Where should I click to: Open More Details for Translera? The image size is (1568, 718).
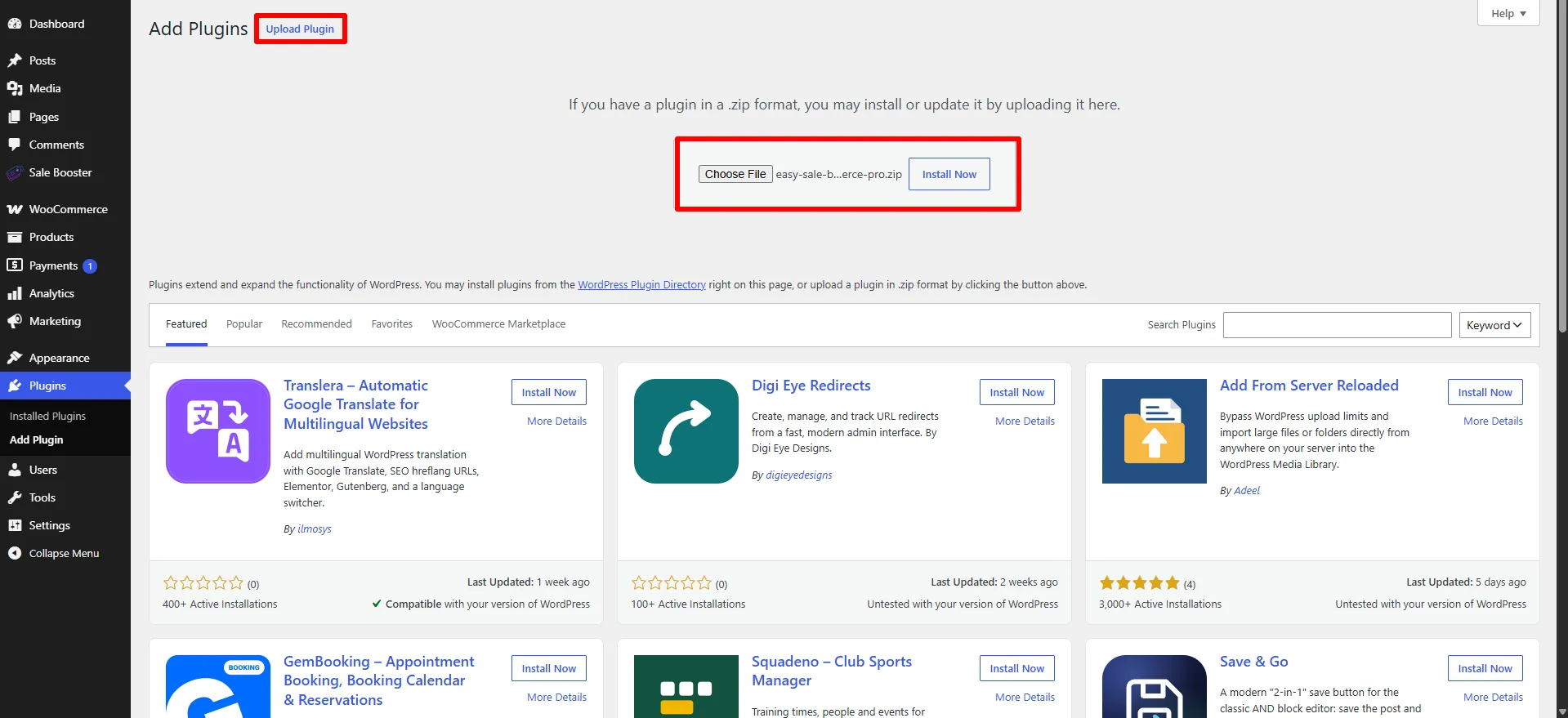[556, 421]
